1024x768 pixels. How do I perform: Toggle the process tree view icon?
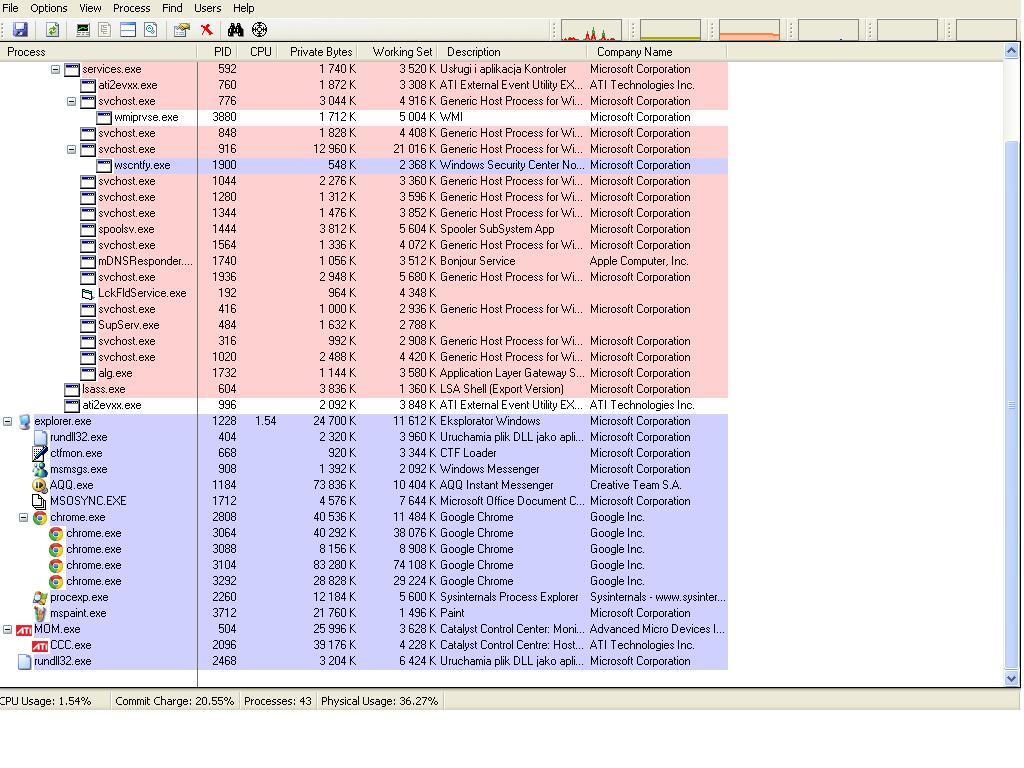(104, 30)
